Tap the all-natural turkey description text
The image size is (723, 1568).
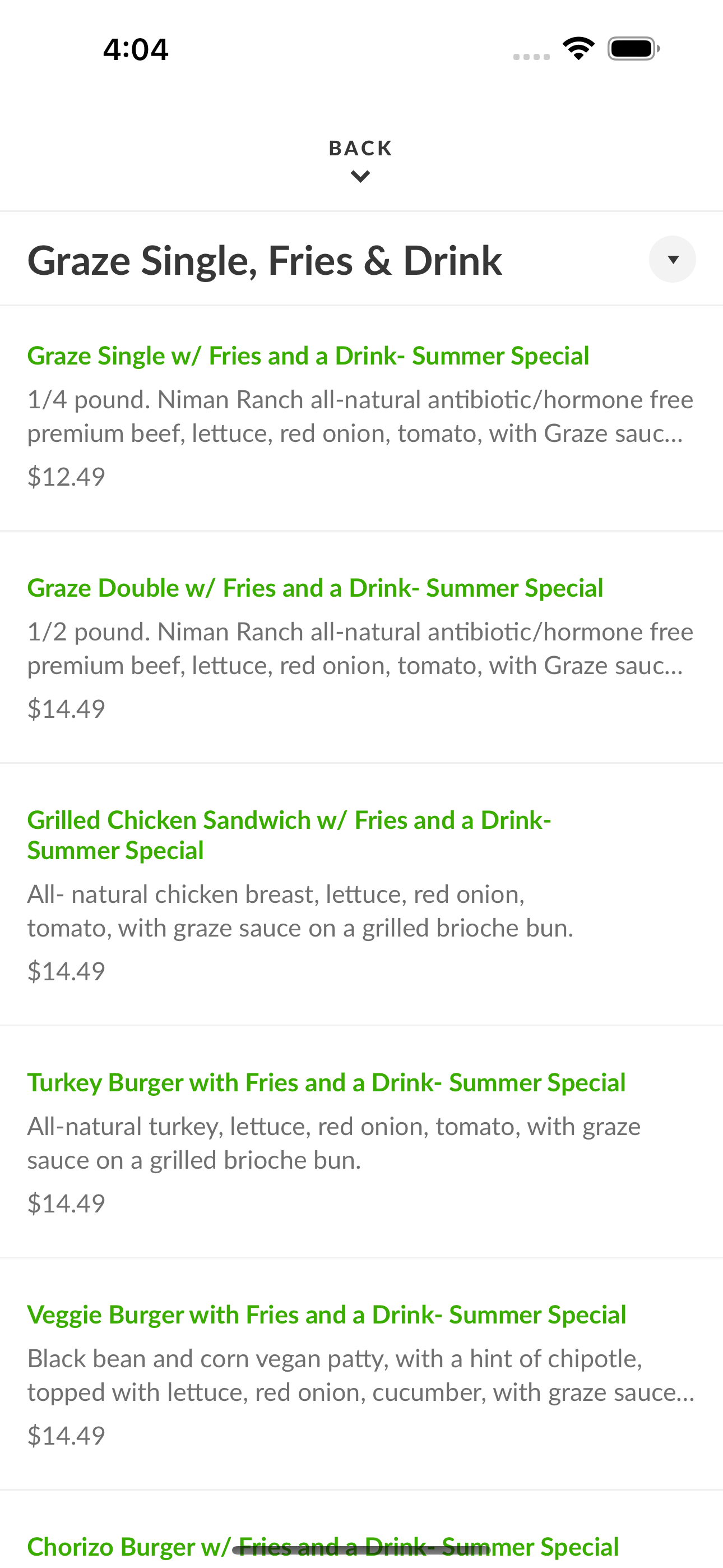(x=334, y=1143)
